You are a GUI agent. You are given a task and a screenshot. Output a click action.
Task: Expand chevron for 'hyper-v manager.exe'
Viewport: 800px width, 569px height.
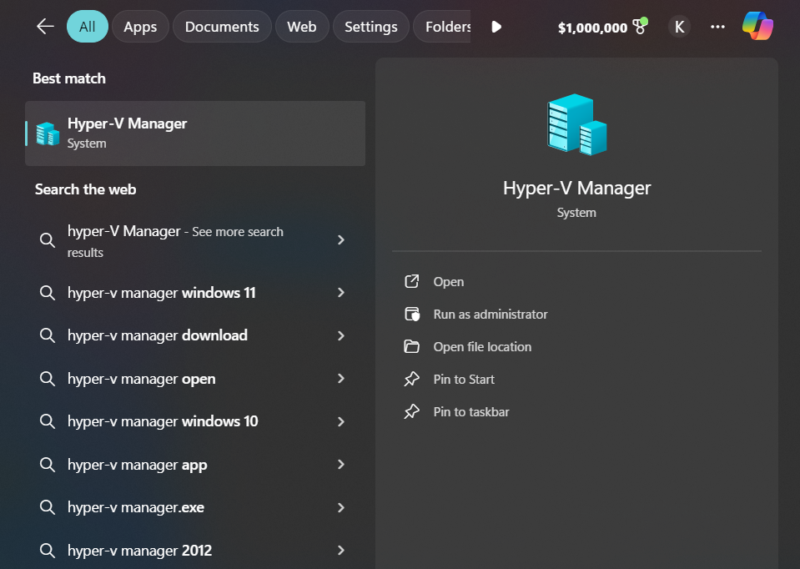[341, 507]
